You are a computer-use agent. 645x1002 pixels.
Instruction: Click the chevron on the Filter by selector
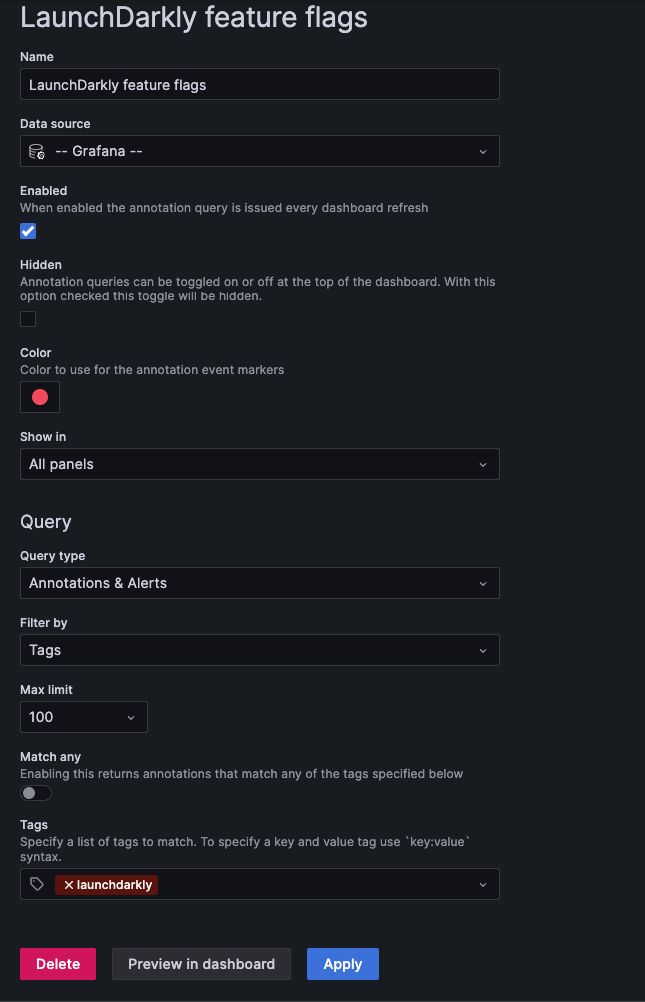coord(483,650)
